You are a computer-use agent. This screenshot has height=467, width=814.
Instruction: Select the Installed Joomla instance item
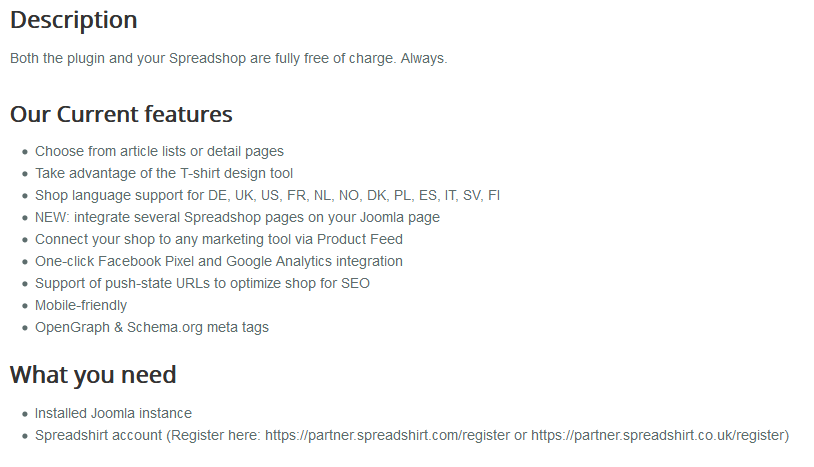click(x=113, y=413)
